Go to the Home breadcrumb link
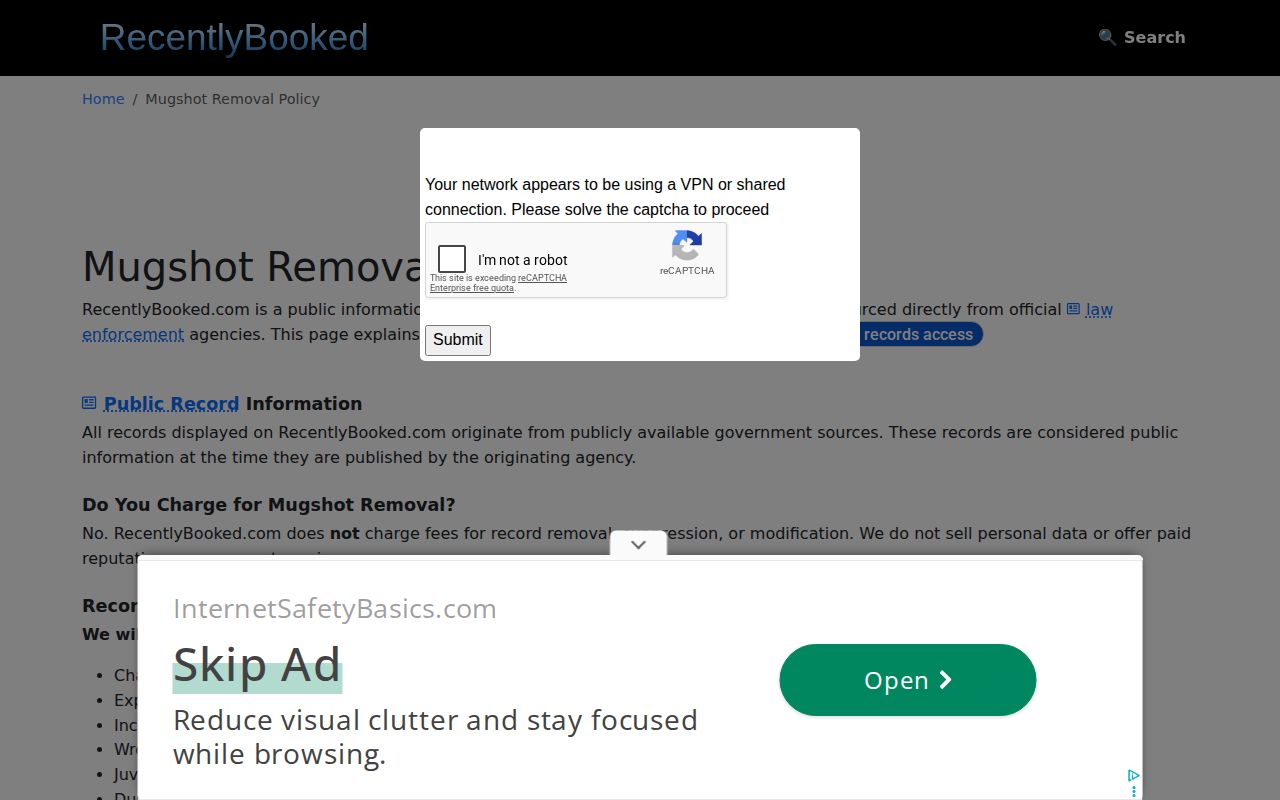This screenshot has height=800, width=1280. (103, 99)
